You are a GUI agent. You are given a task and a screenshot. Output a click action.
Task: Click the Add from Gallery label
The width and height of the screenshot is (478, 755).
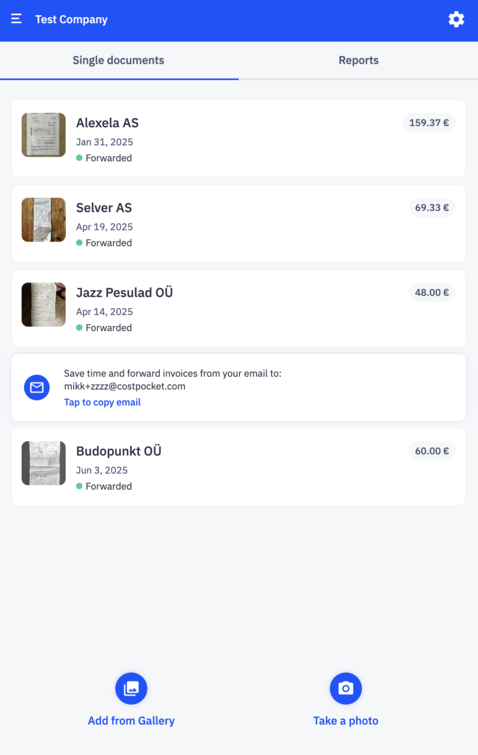pos(131,721)
